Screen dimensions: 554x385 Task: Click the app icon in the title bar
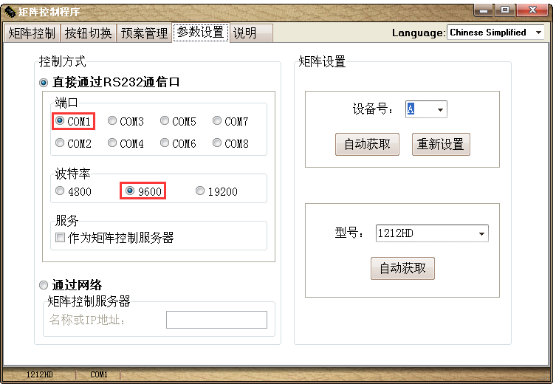pos(10,12)
